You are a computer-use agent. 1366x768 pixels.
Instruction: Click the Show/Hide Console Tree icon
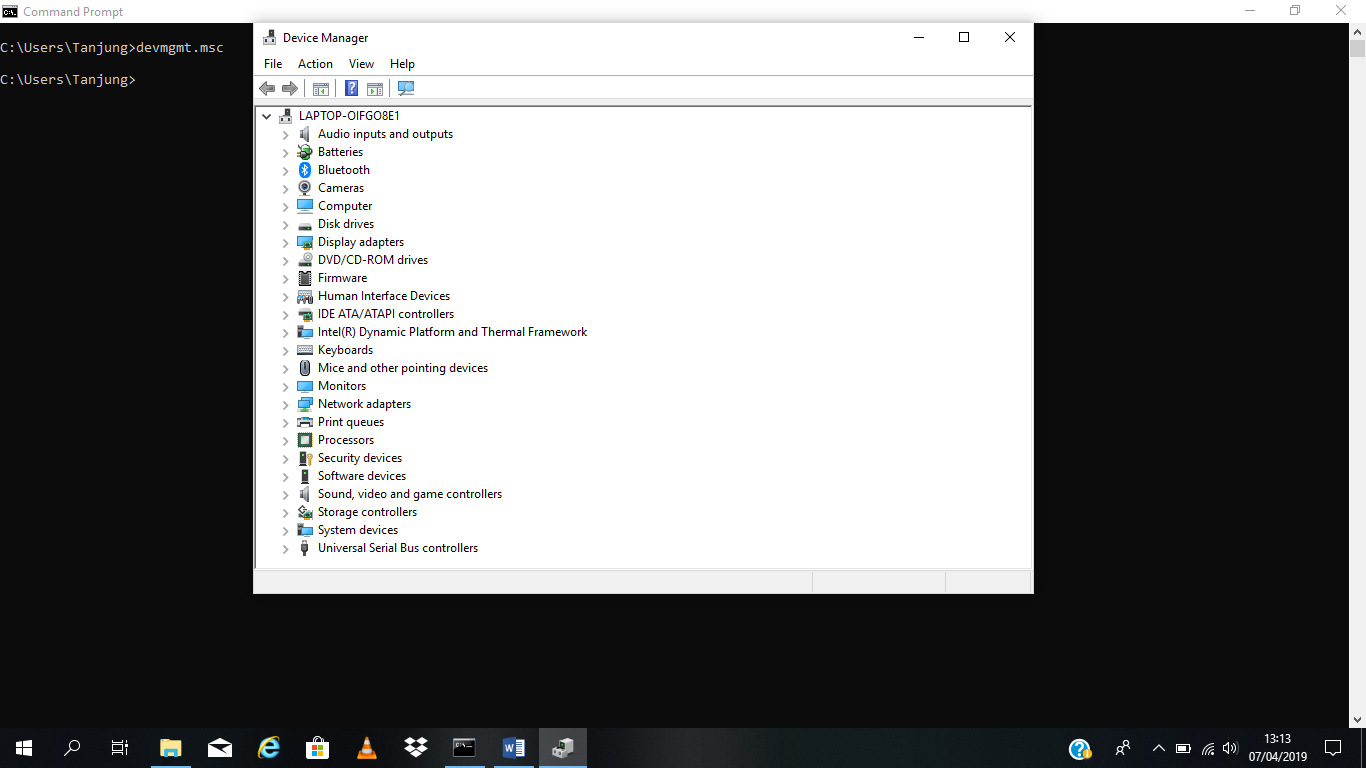point(321,88)
